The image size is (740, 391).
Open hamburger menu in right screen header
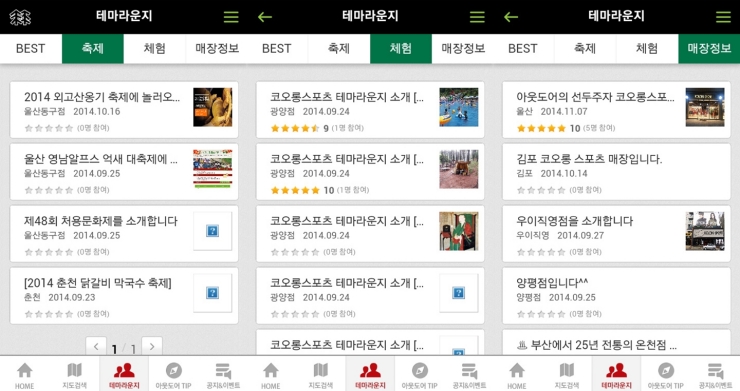tap(723, 17)
